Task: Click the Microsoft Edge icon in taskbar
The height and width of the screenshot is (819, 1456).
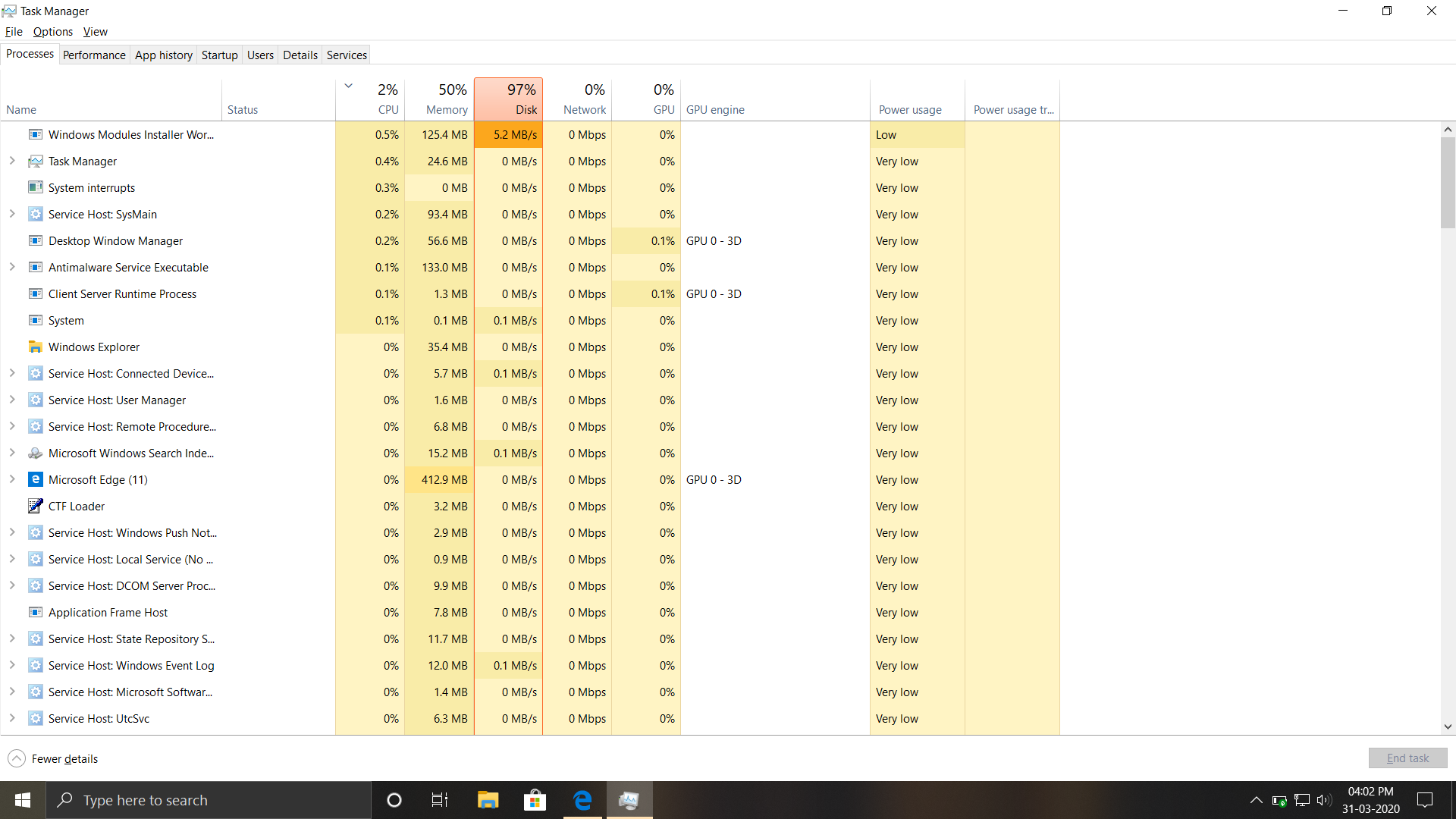Action: 582,800
